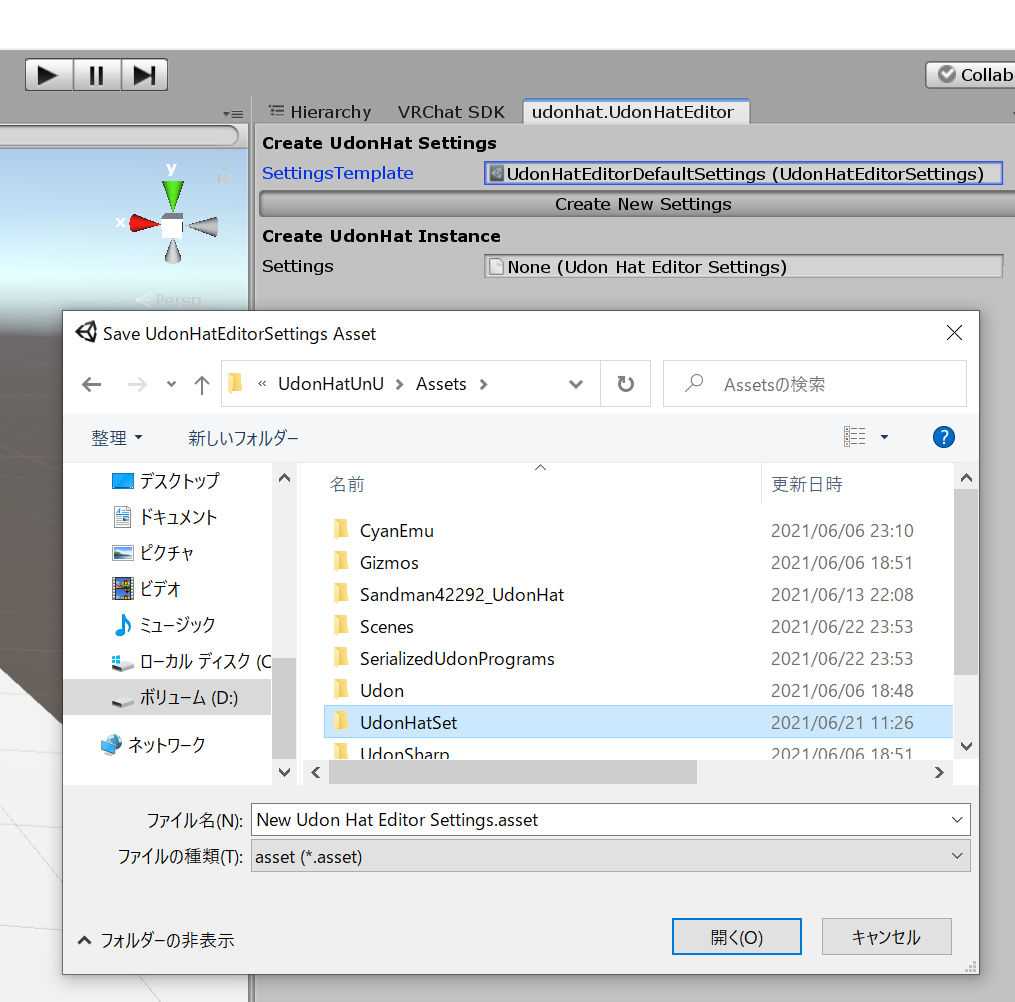The width and height of the screenshot is (1015, 1002).
Task: Start Unity Play mode
Action: click(x=49, y=75)
